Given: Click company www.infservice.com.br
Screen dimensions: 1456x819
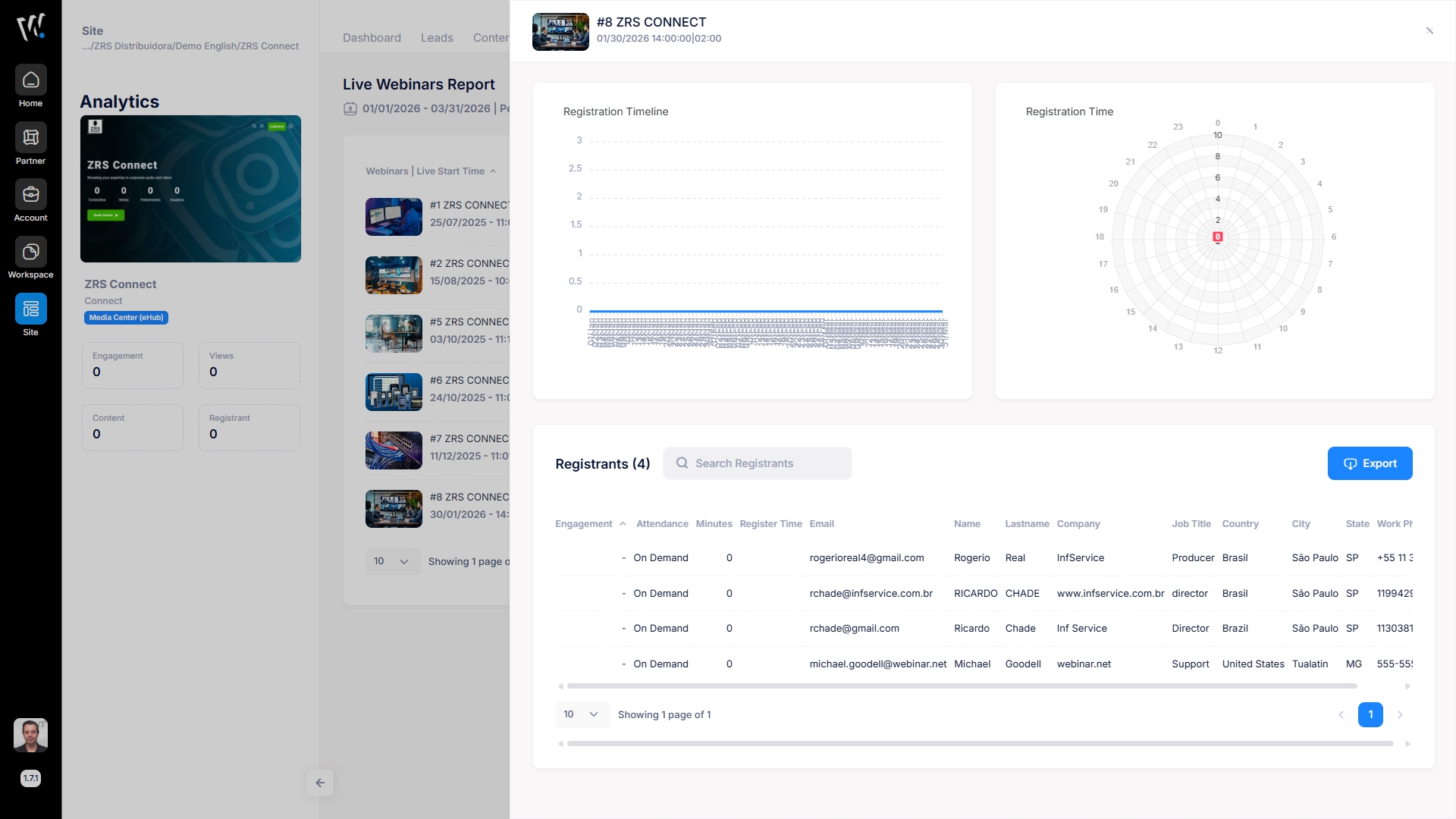Looking at the screenshot, I should click(x=1110, y=594).
